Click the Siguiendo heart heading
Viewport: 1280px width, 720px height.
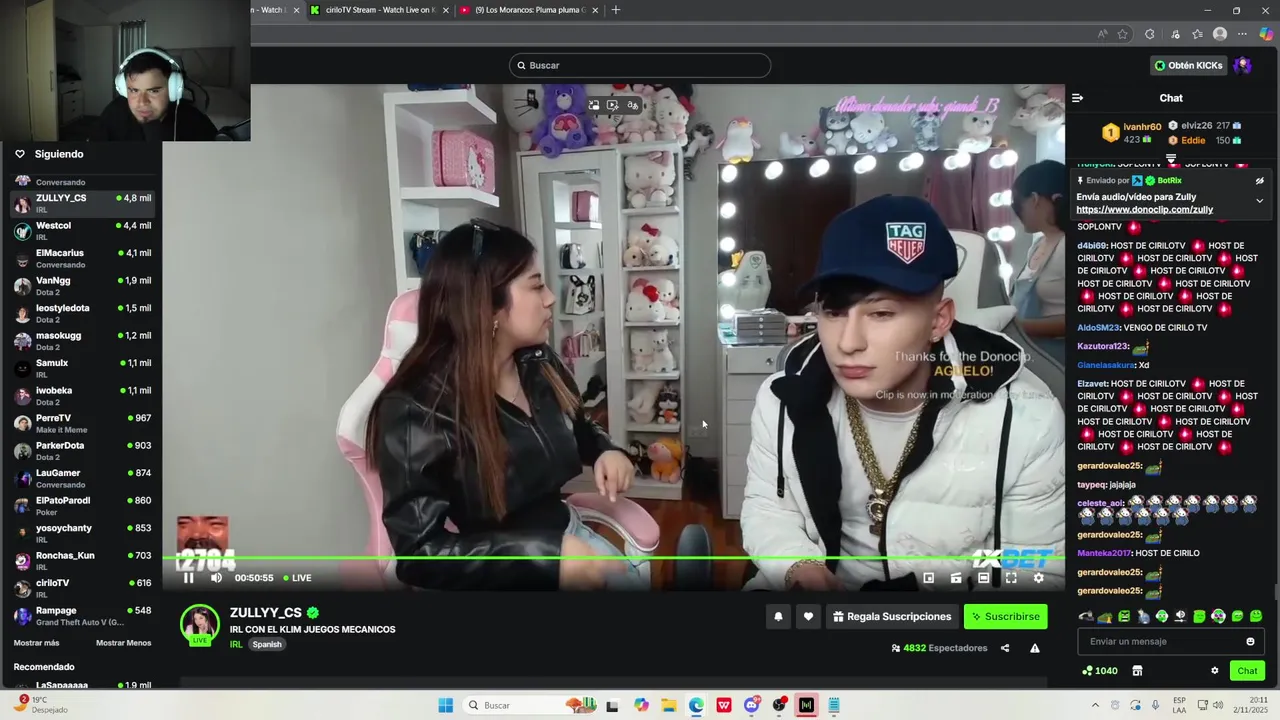pyautogui.click(x=49, y=154)
